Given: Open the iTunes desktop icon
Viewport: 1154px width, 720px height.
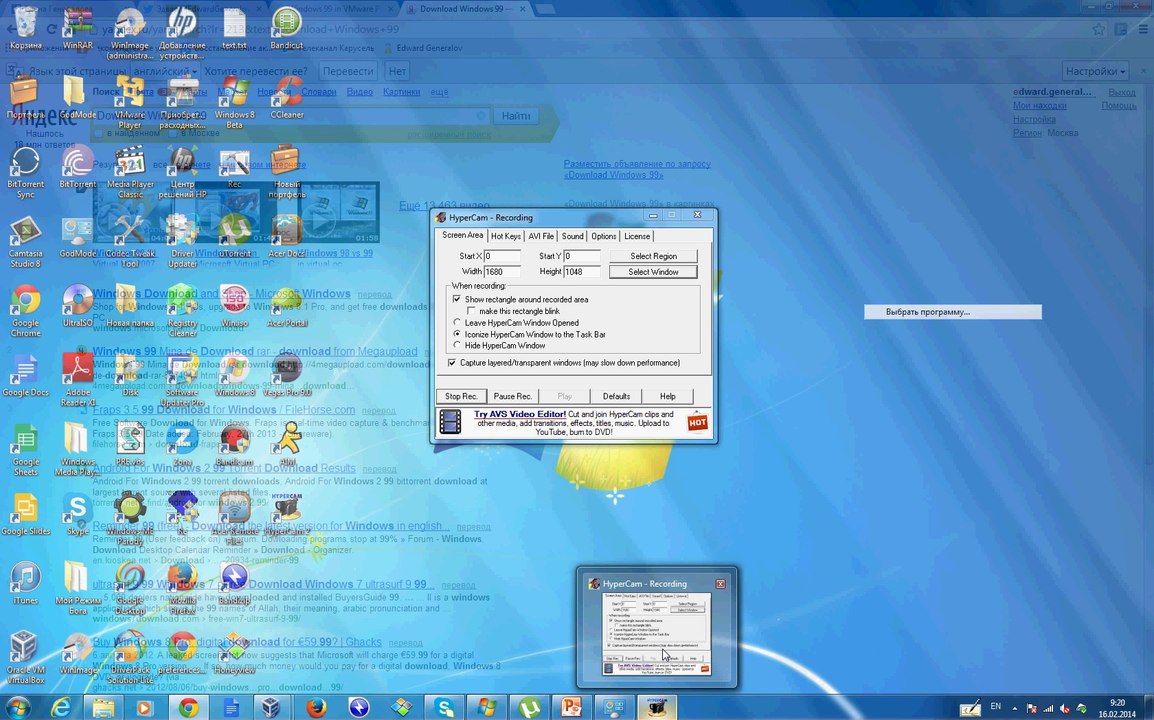Looking at the screenshot, I should click(25, 582).
